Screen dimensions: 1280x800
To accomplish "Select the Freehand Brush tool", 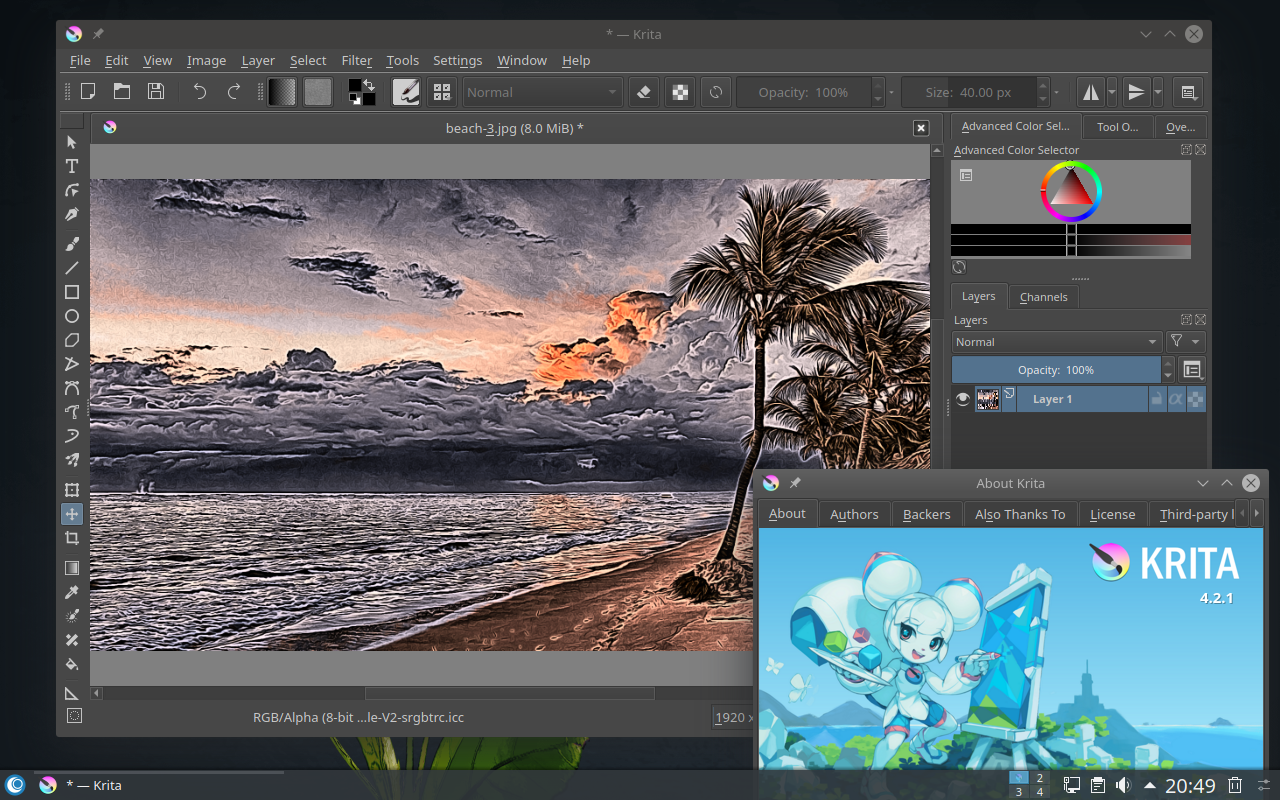I will coord(72,243).
